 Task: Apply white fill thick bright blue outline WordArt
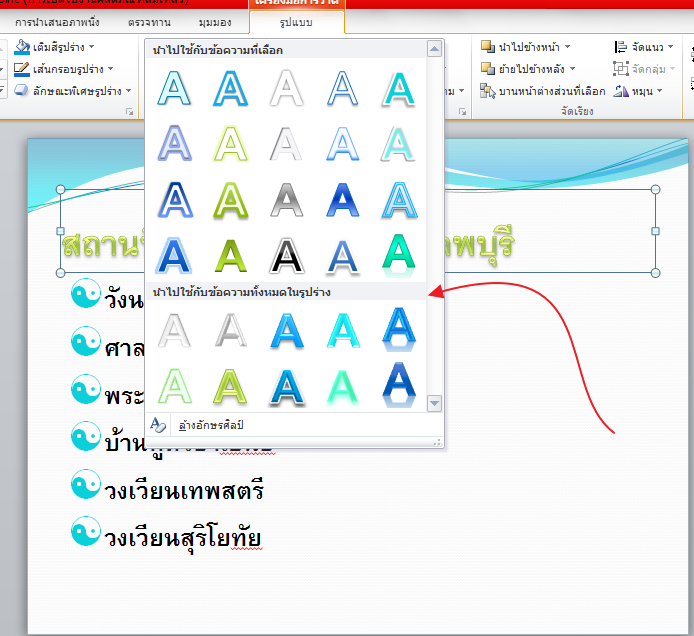tap(231, 88)
